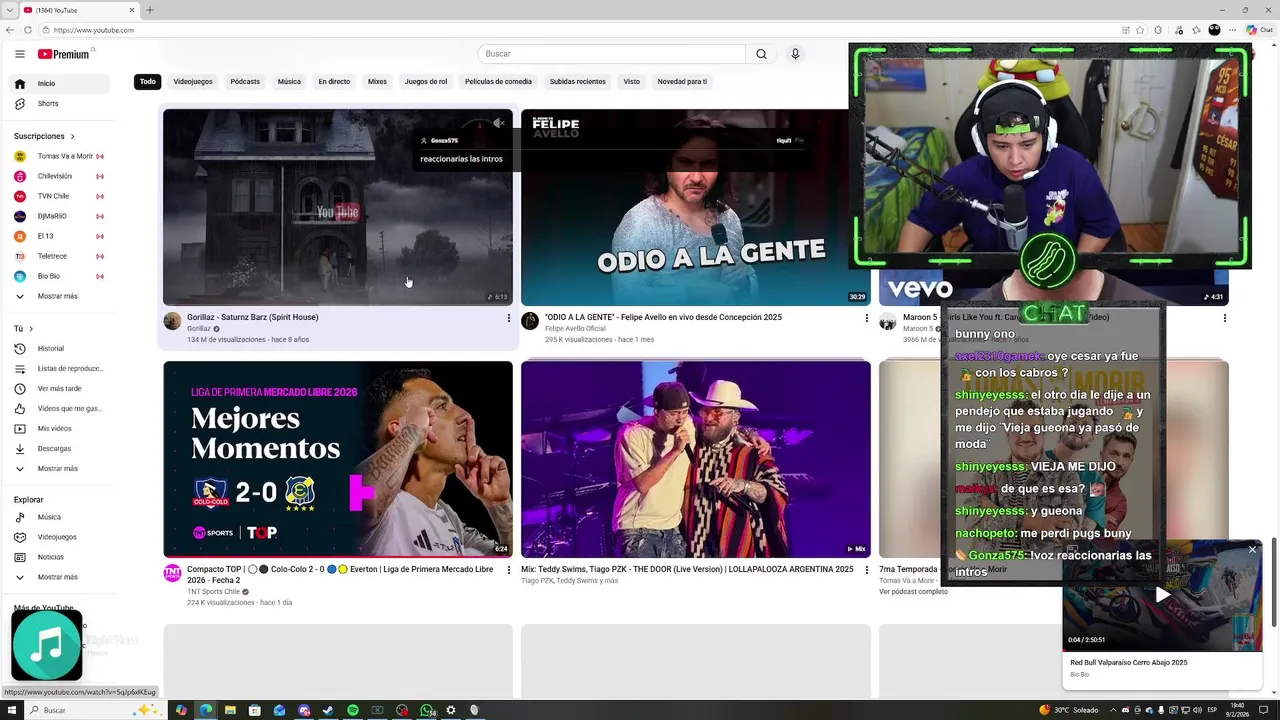Image resolution: width=1280 pixels, height=720 pixels.
Task: Open Historial in the sidebar
Action: 58,349
